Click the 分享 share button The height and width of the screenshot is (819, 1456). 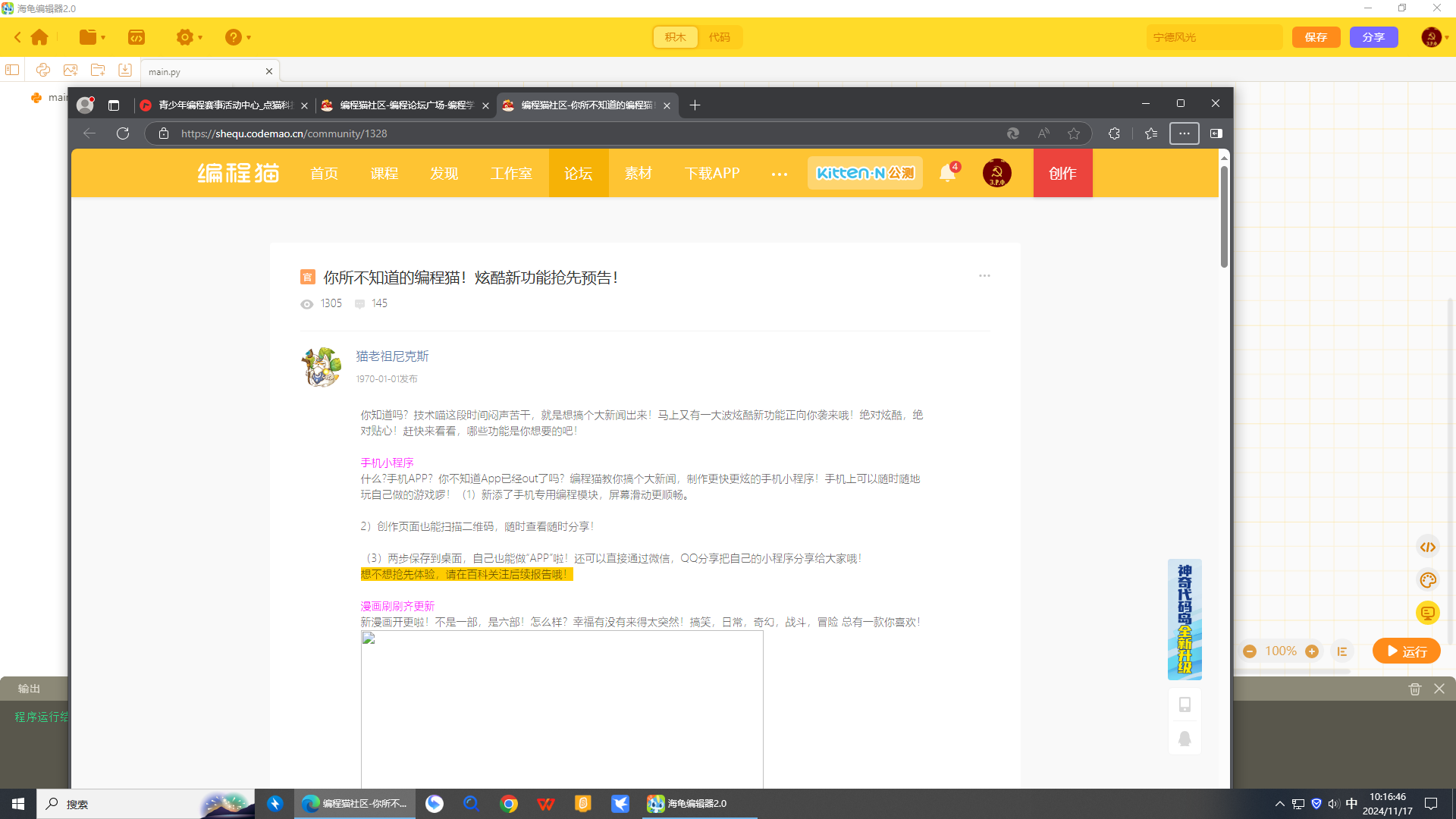click(1373, 37)
